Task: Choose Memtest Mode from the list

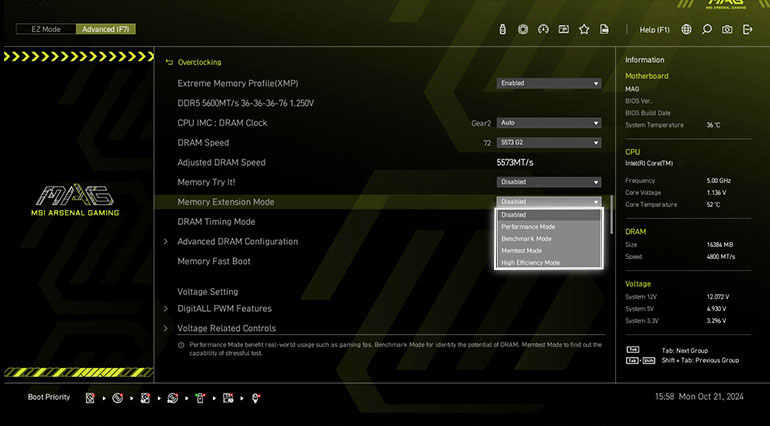Action: point(549,251)
